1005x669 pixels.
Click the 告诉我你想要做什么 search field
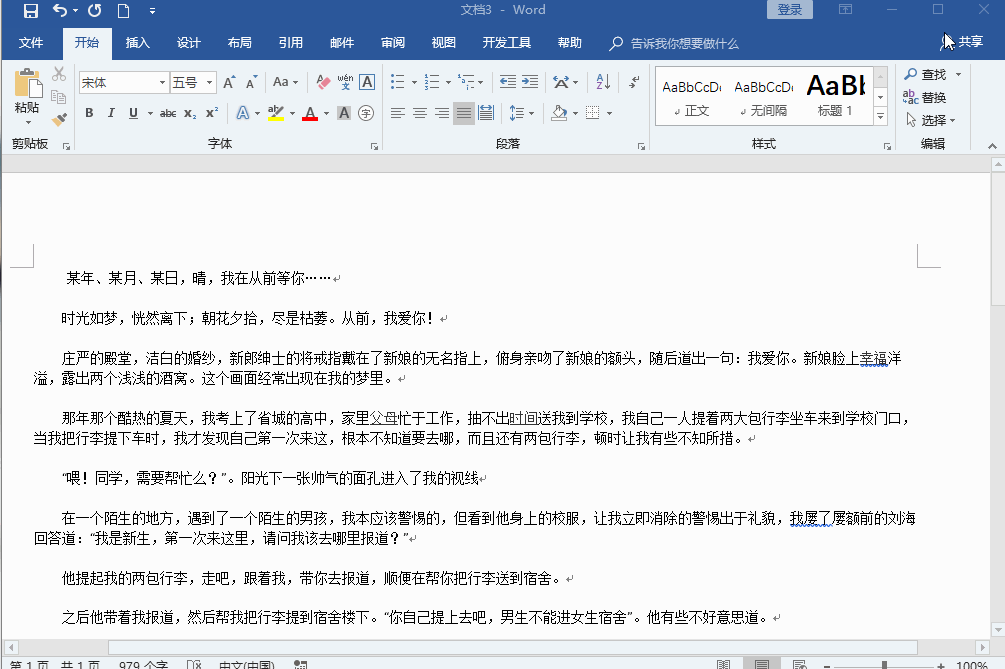pyautogui.click(x=684, y=43)
